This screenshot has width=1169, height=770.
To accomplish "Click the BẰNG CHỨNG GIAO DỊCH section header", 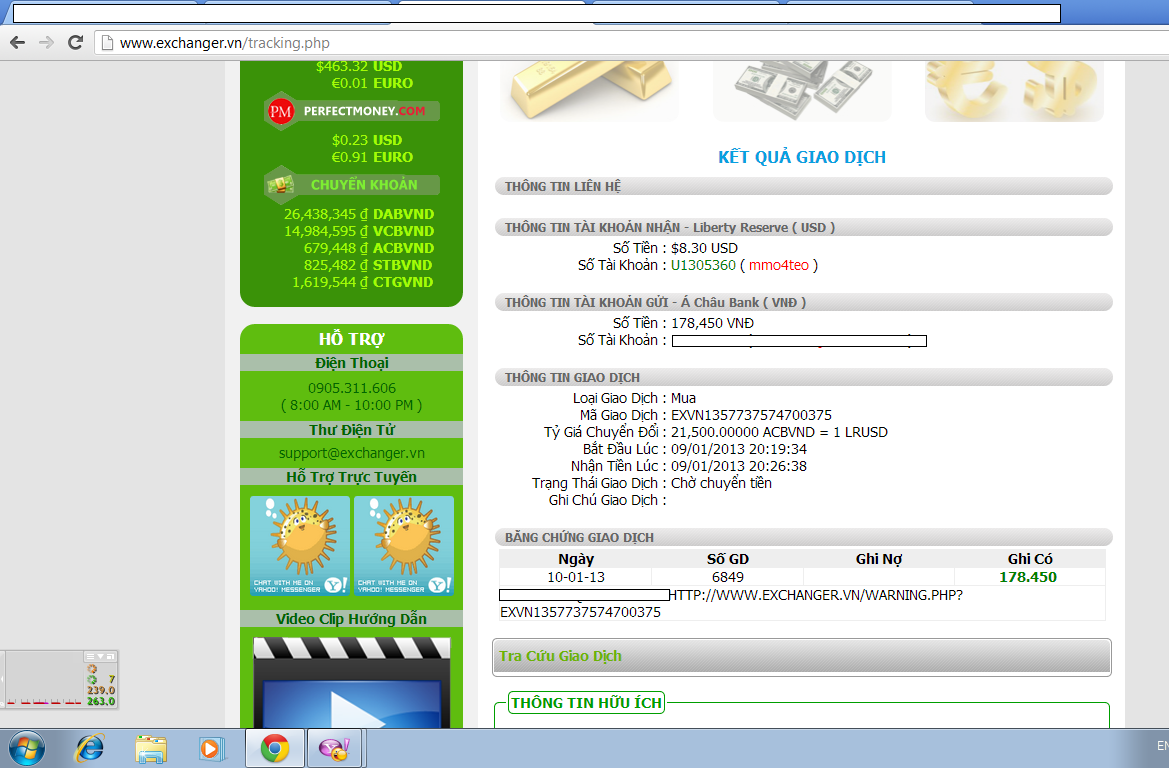I will [x=804, y=537].
